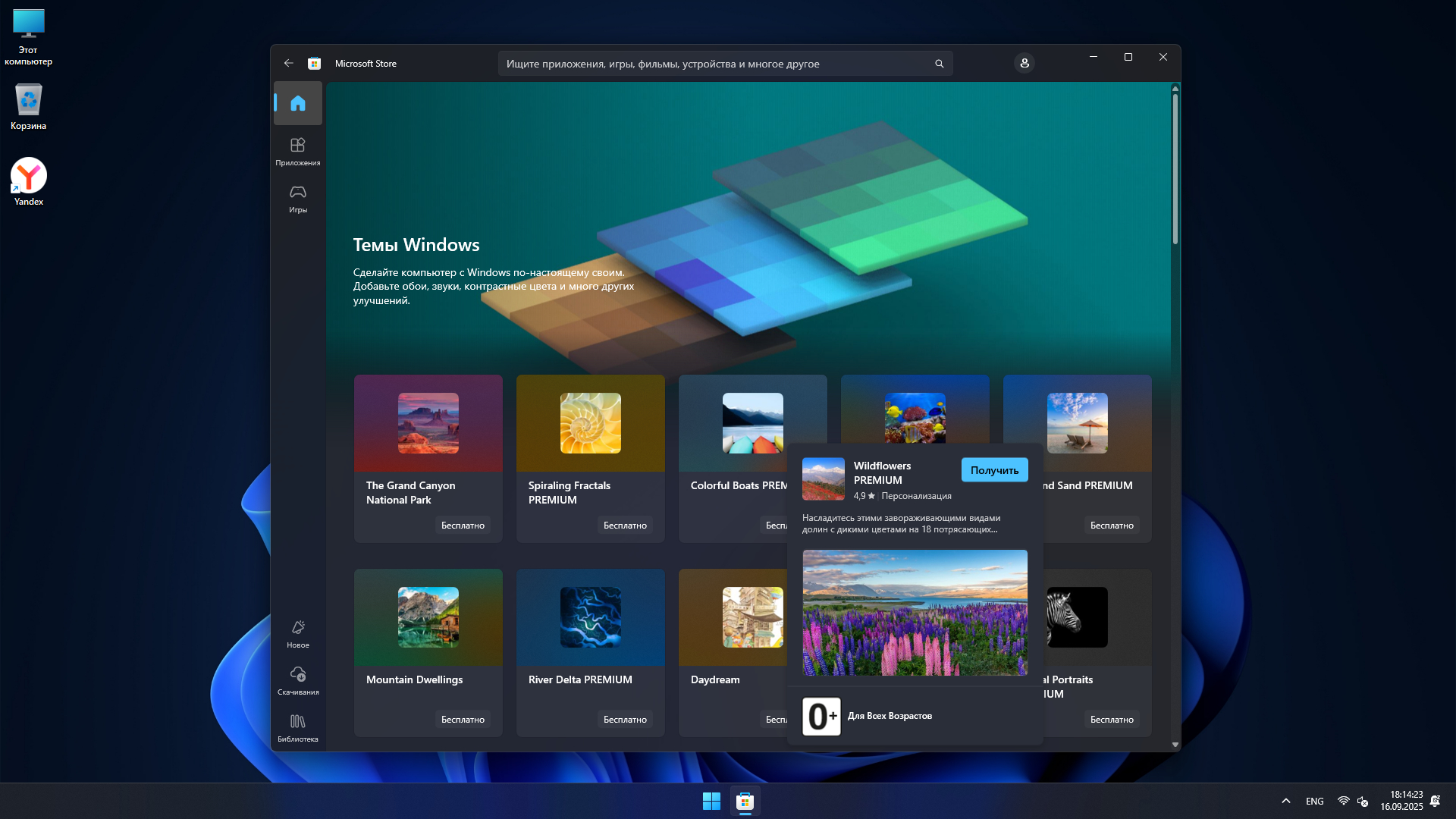Click the Бесплатно button under The Grand Canyon
The width and height of the screenshot is (1456, 819).
point(463,525)
